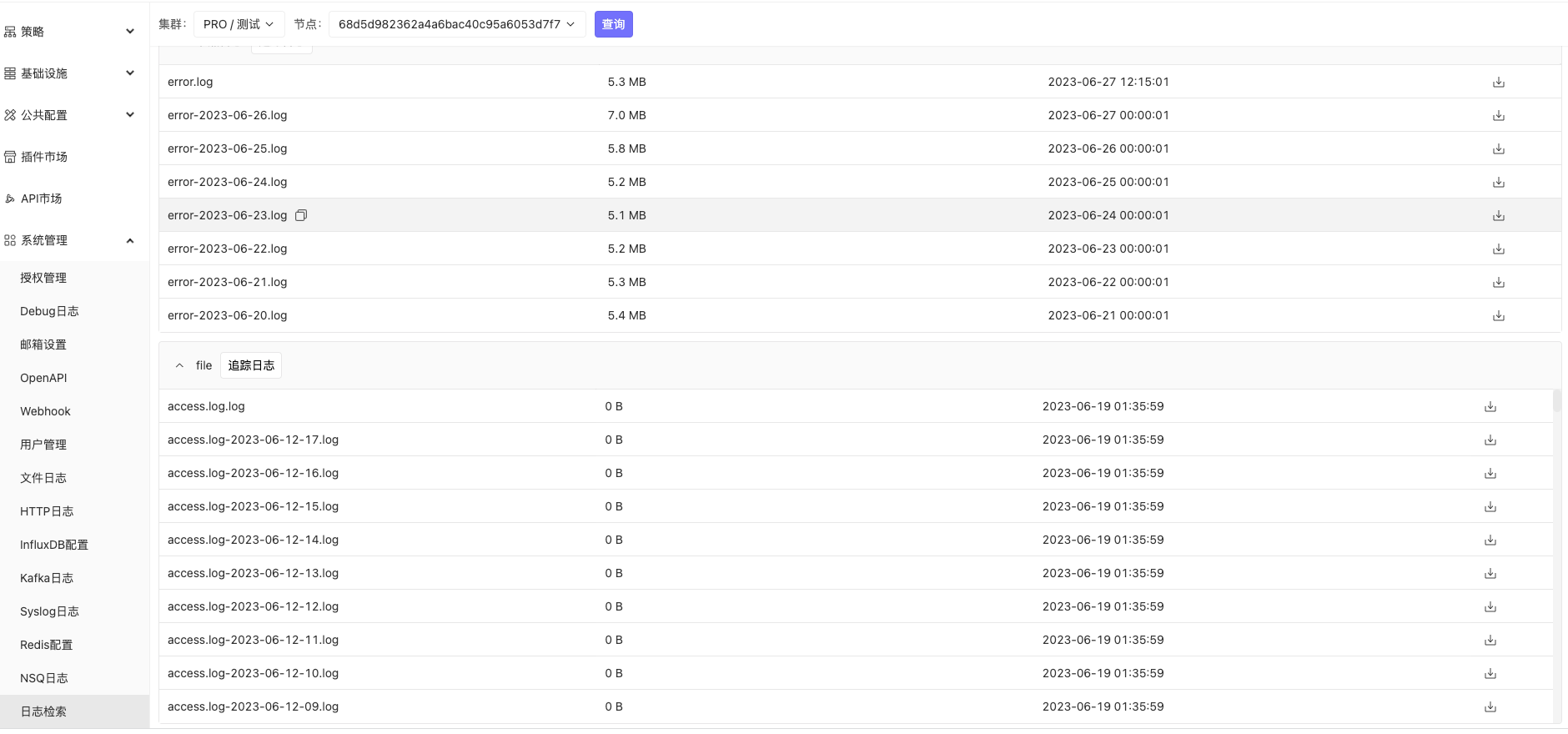
Task: Click the 基础设施 sidebar icon
Action: (10, 73)
